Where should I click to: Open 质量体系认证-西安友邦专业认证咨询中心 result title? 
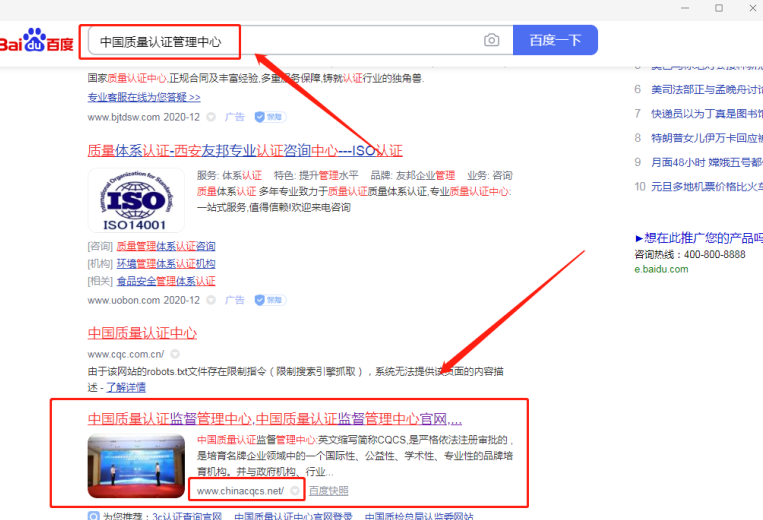(x=245, y=151)
